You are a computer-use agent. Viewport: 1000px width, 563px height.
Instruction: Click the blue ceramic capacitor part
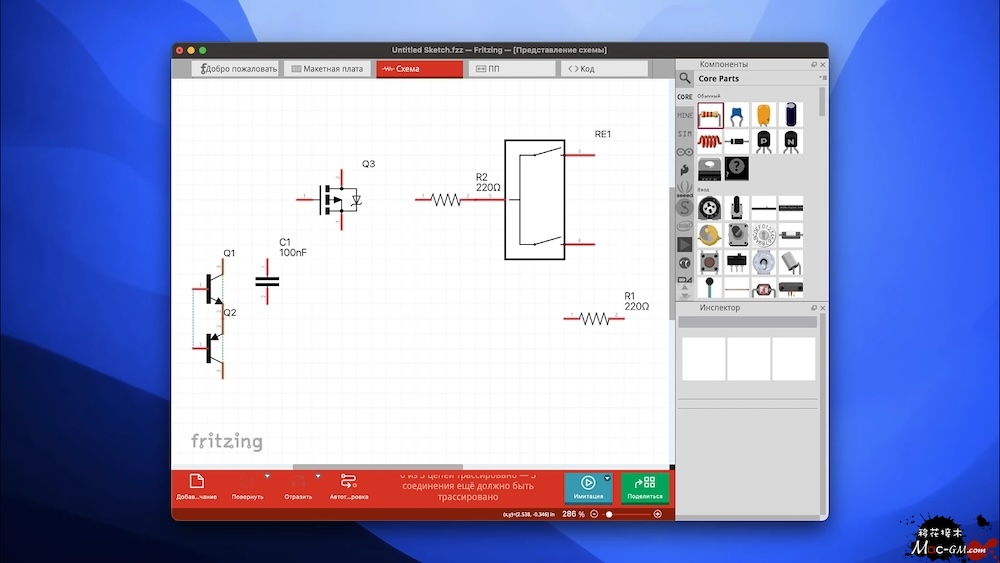pos(737,115)
